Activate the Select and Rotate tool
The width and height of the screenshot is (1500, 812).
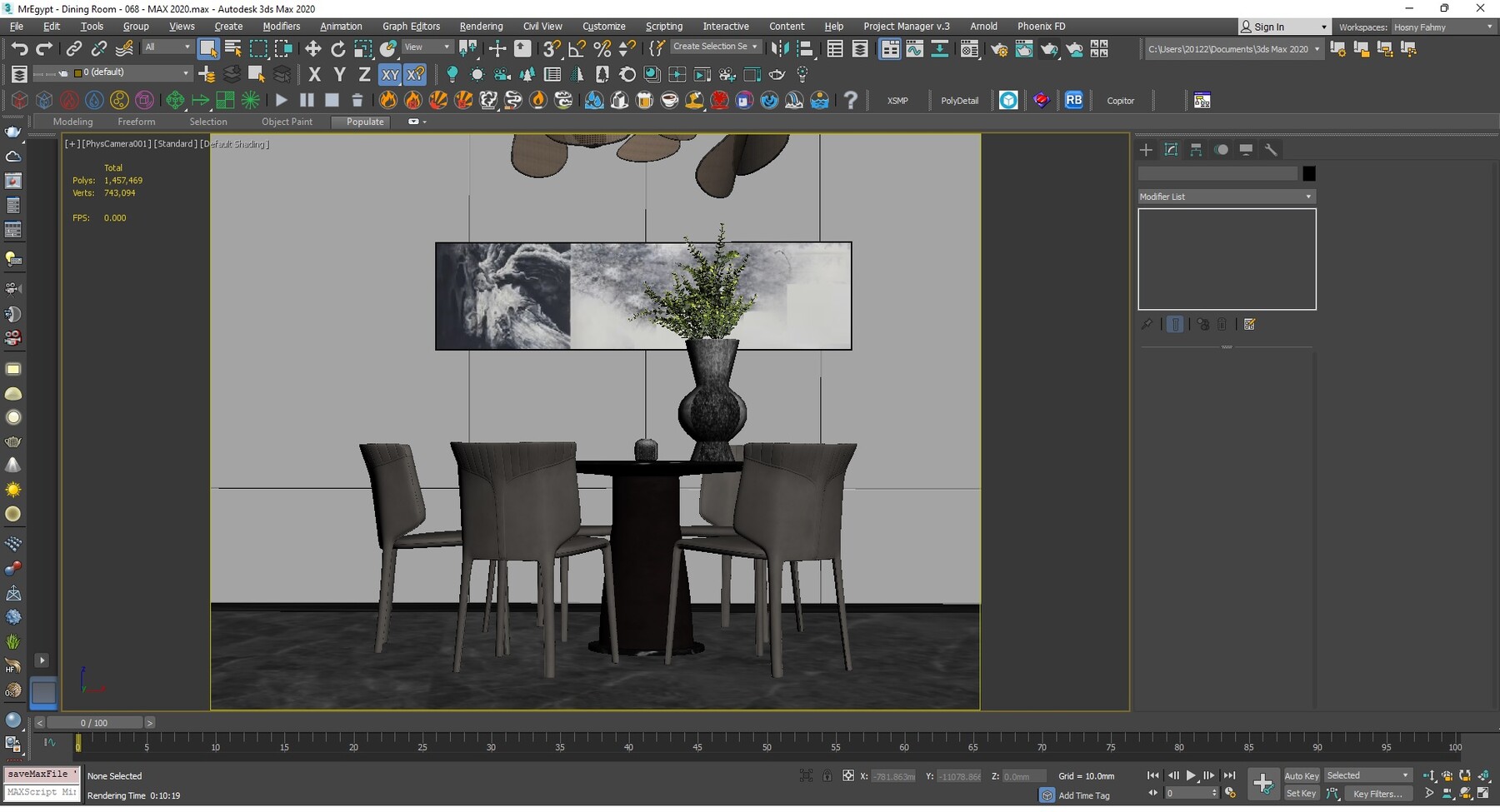[x=338, y=47]
